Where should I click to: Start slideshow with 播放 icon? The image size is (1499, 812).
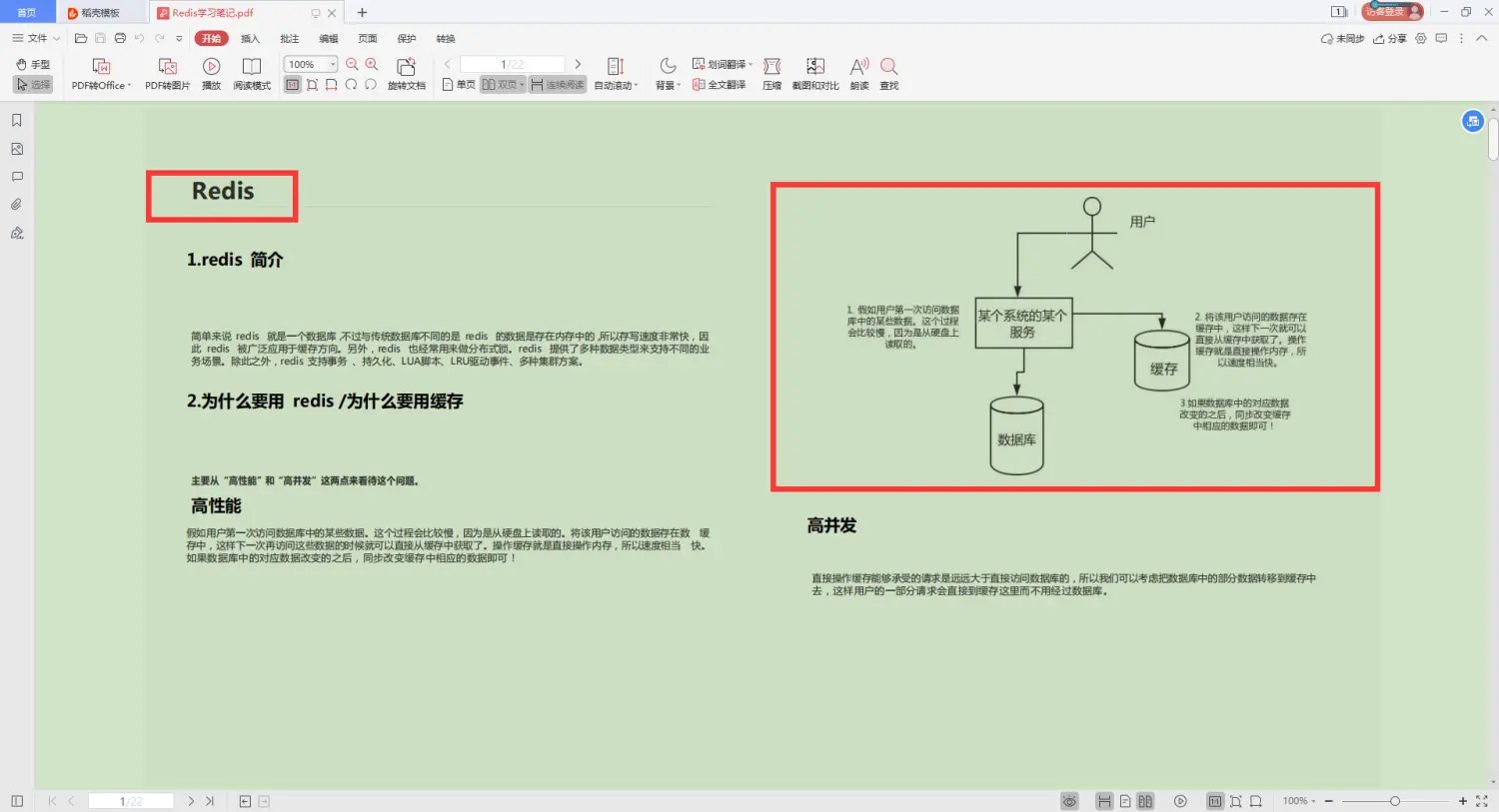click(x=211, y=74)
